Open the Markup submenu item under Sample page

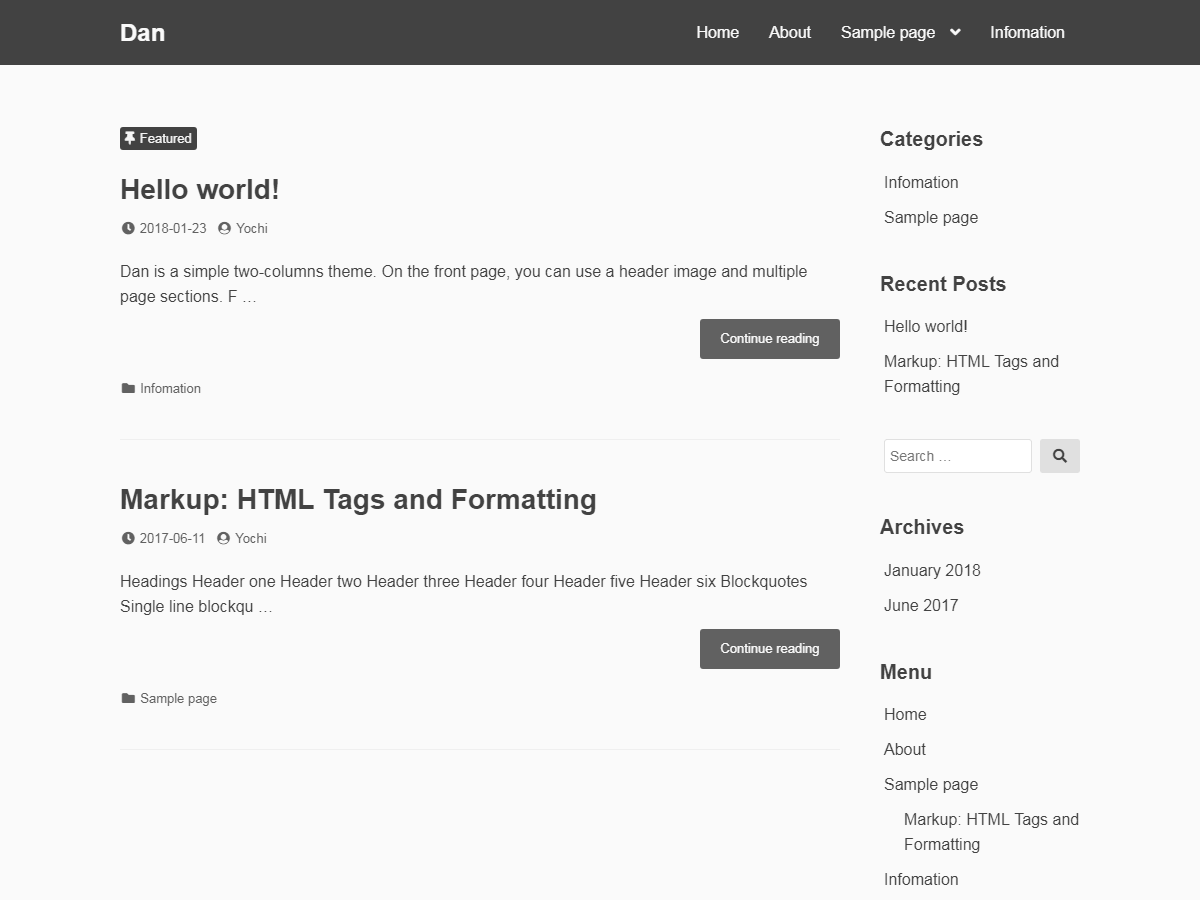point(991,831)
